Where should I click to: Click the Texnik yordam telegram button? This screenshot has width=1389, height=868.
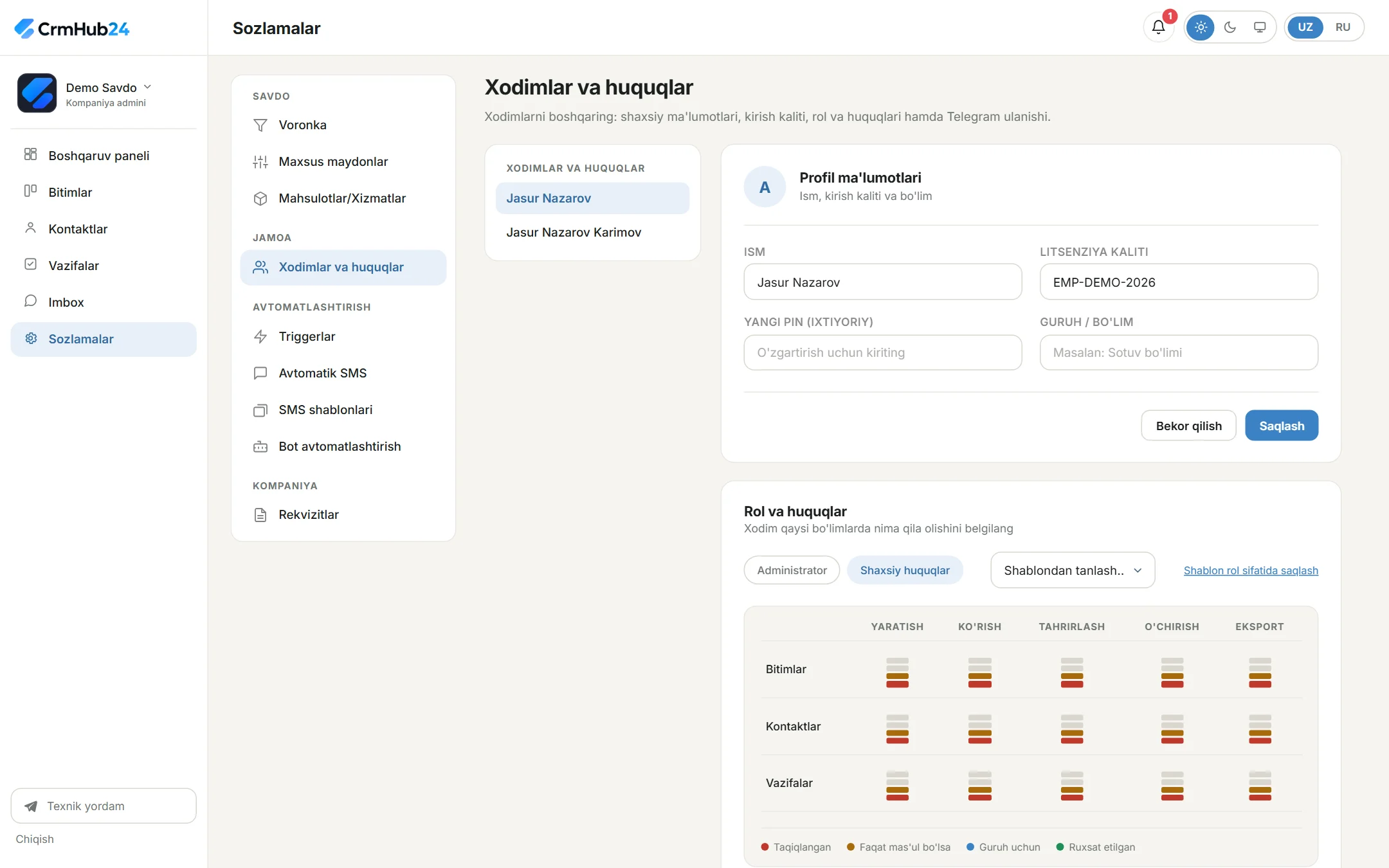tap(104, 806)
